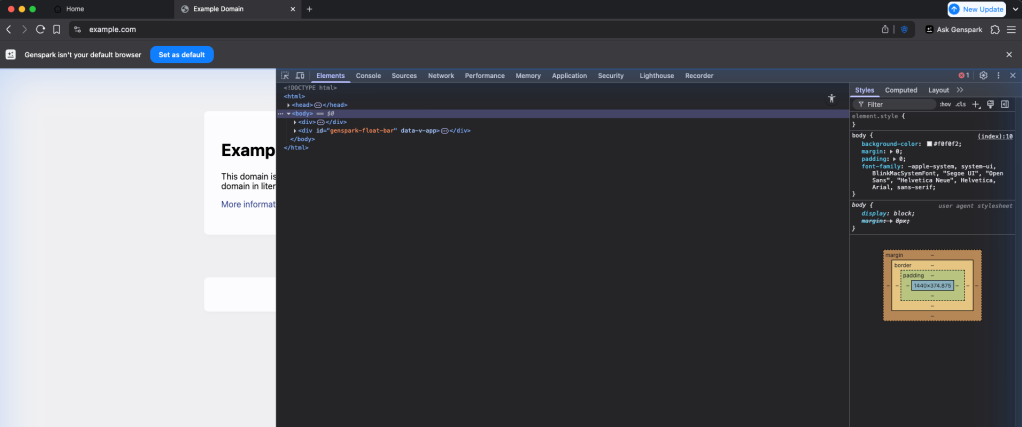Switch to Layout sidebar tab
This screenshot has height=427, width=1022.
[939, 90]
